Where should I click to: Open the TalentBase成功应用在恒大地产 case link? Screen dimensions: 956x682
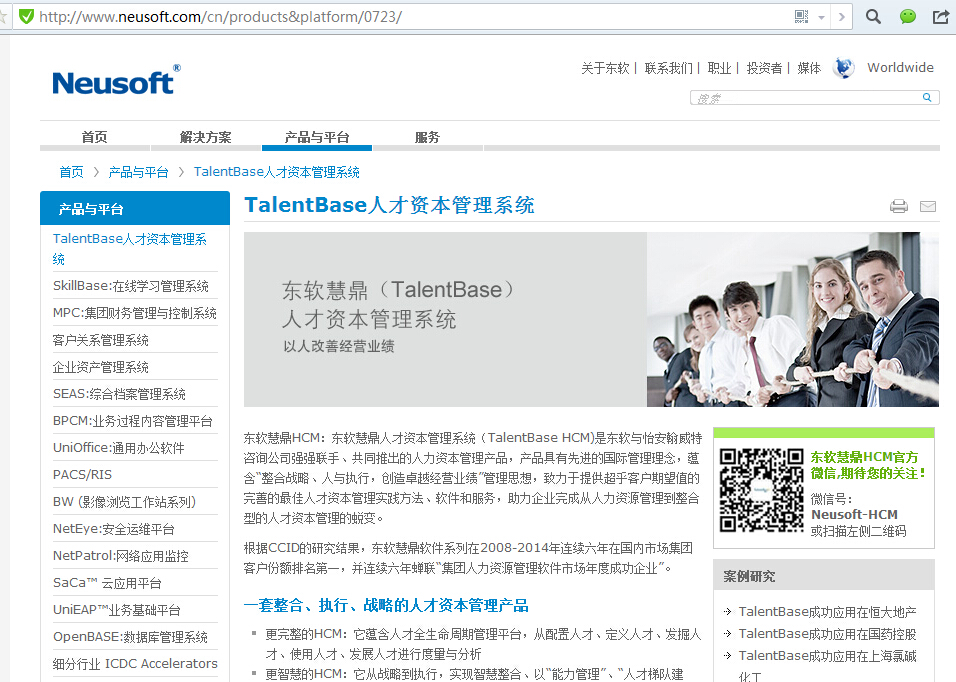point(827,611)
